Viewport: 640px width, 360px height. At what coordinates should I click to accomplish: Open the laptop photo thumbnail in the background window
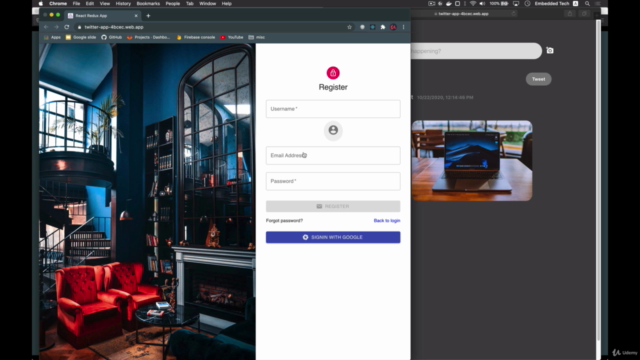point(472,160)
